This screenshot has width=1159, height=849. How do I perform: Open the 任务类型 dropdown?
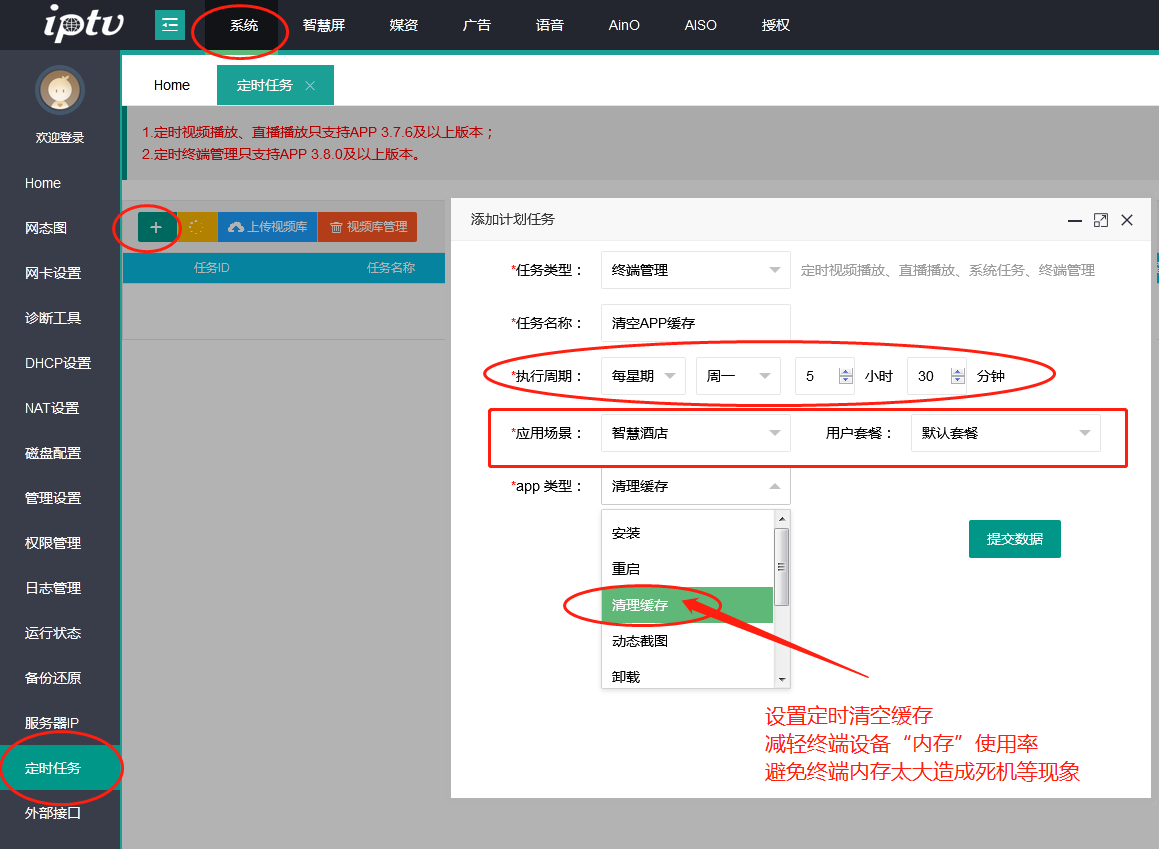pos(695,270)
